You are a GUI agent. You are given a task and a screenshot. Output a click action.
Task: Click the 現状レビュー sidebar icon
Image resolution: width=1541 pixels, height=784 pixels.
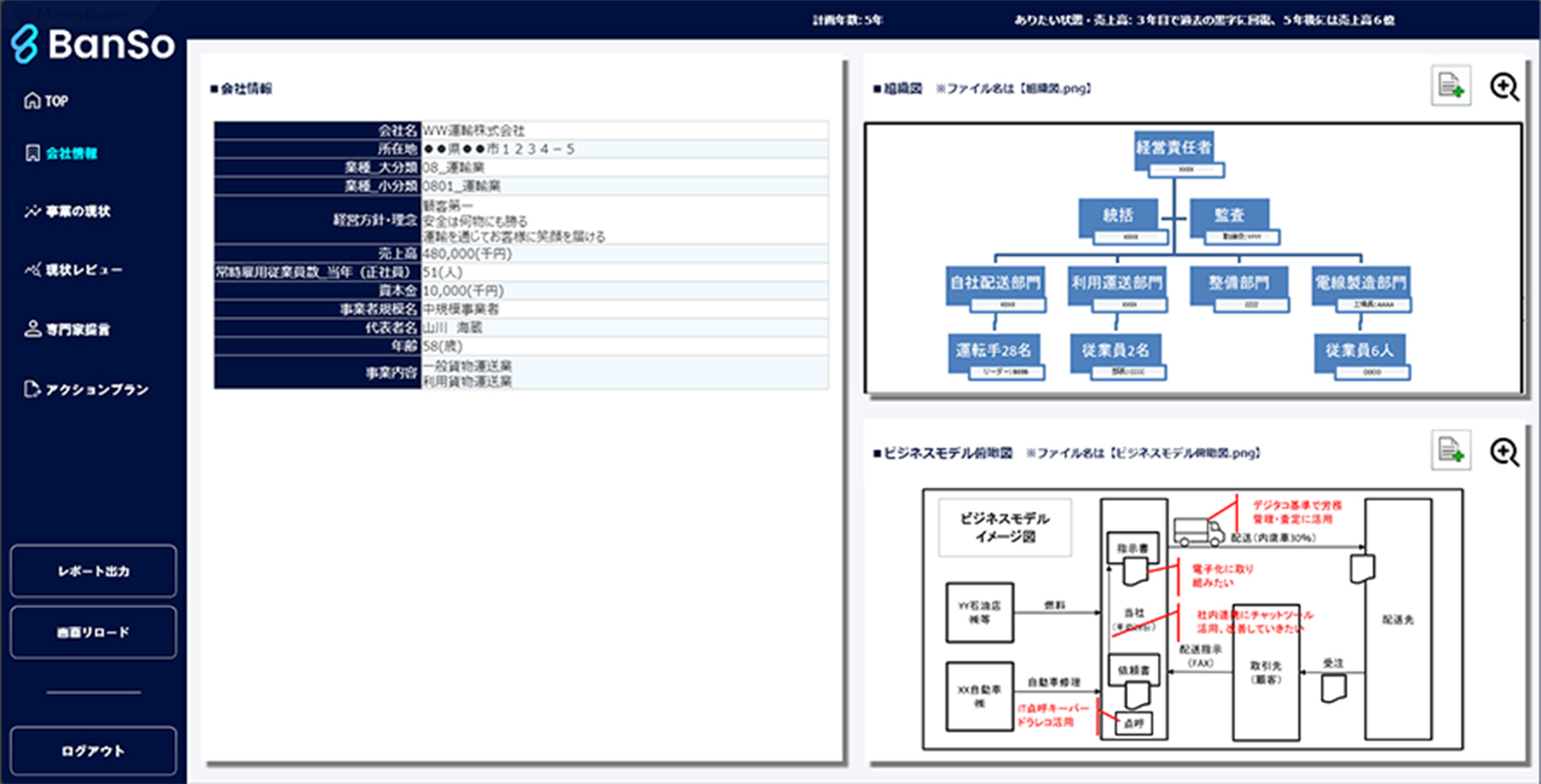click(x=32, y=270)
